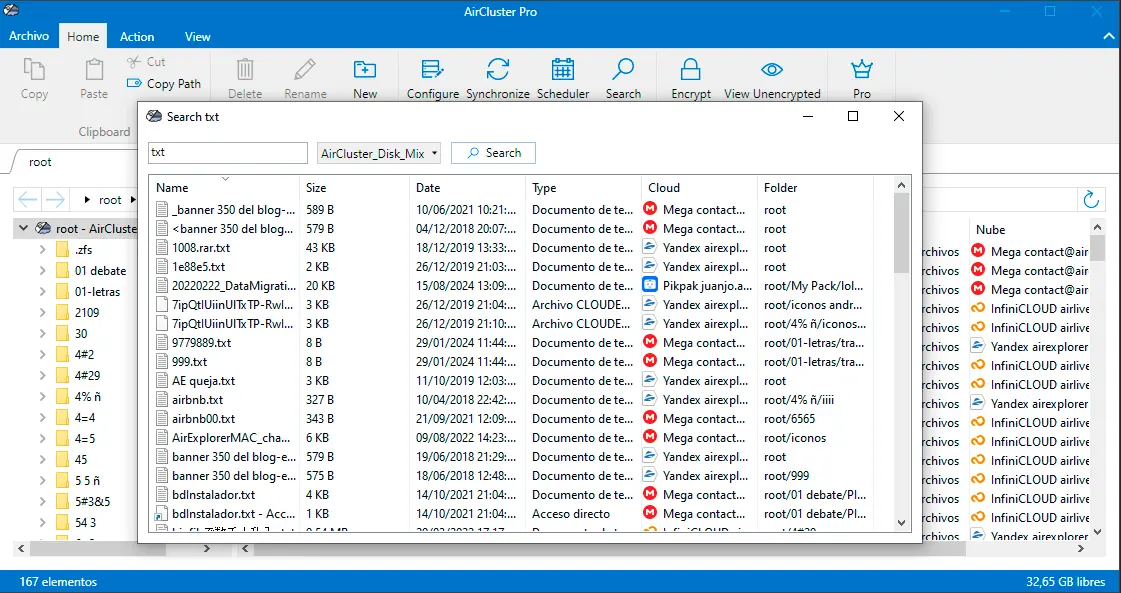
Task: Select the 1e88e5.txt result
Action: [x=199, y=267]
